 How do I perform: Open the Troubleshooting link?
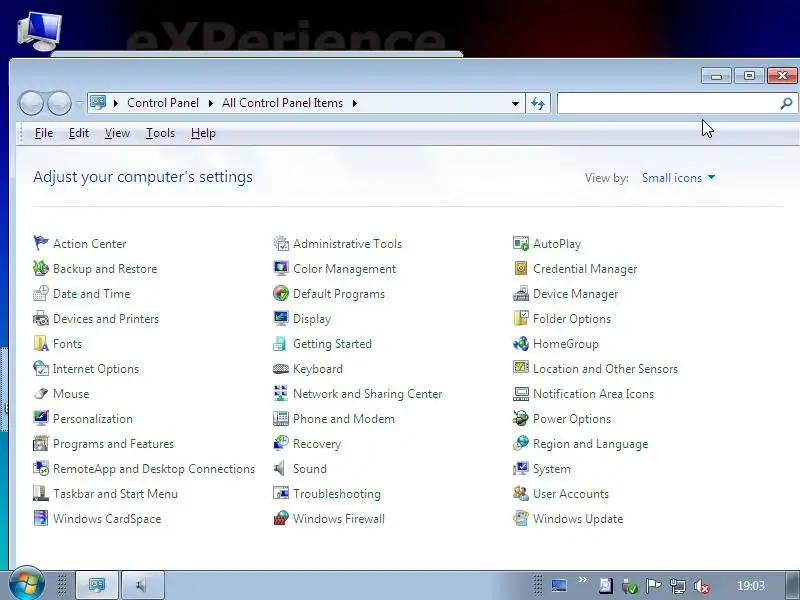pos(337,494)
